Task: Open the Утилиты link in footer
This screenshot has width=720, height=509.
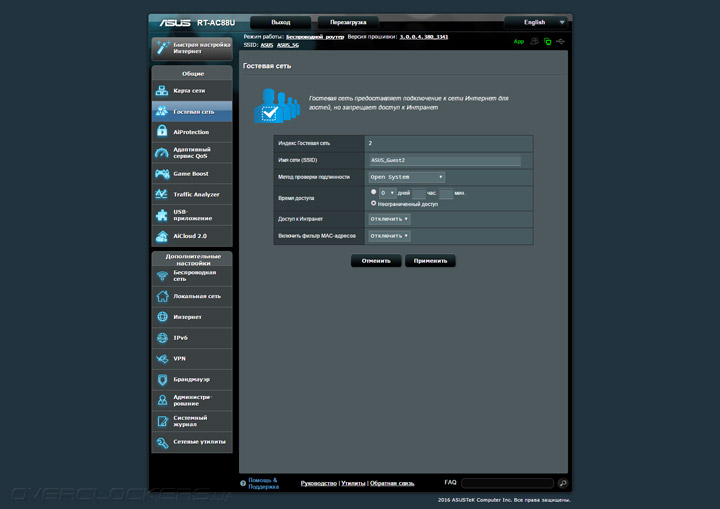Action: pyautogui.click(x=353, y=483)
